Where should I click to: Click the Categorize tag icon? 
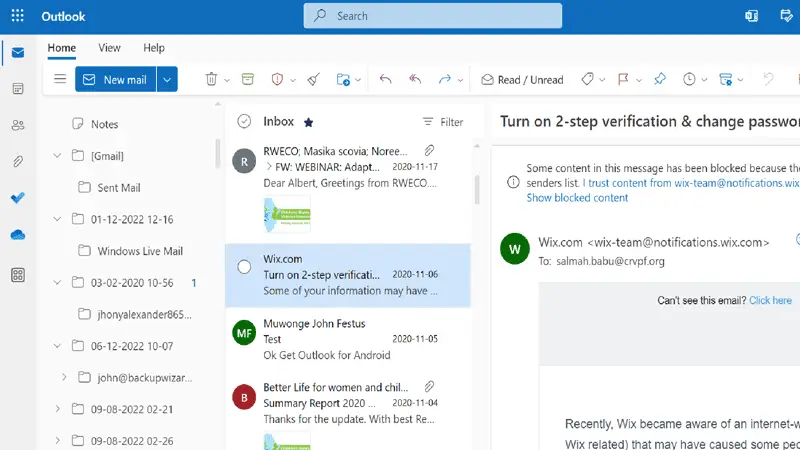click(x=587, y=79)
